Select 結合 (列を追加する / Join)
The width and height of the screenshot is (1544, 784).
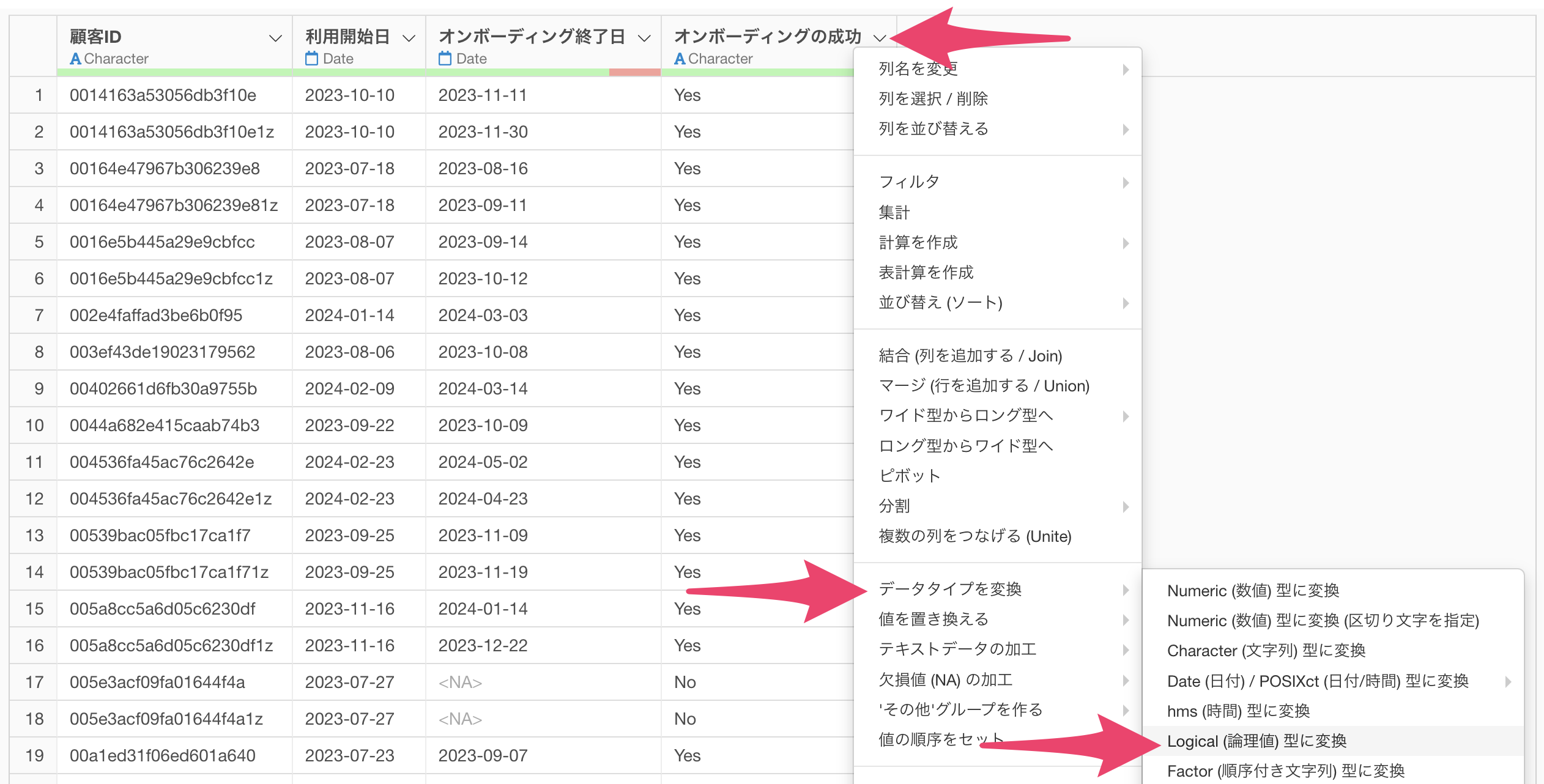pyautogui.click(x=997, y=355)
